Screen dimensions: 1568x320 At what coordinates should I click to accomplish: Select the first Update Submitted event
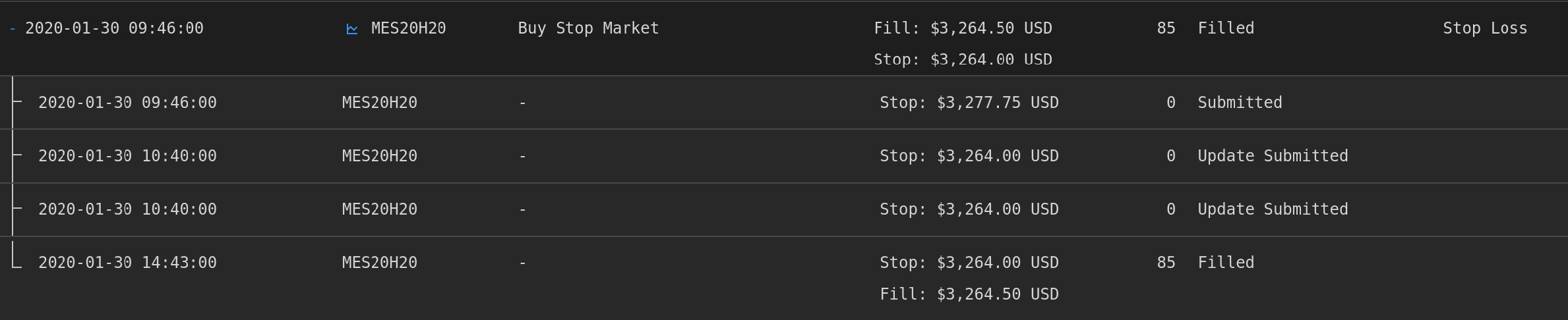[1273, 156]
